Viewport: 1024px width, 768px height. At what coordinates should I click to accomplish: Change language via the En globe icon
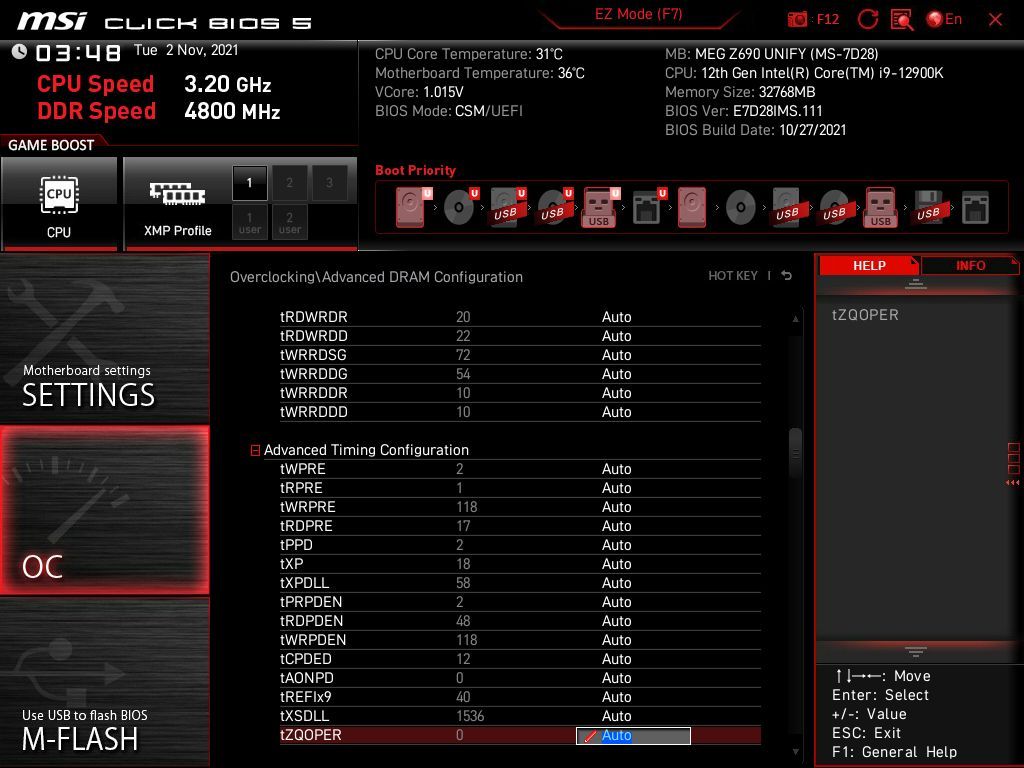[x=944, y=19]
